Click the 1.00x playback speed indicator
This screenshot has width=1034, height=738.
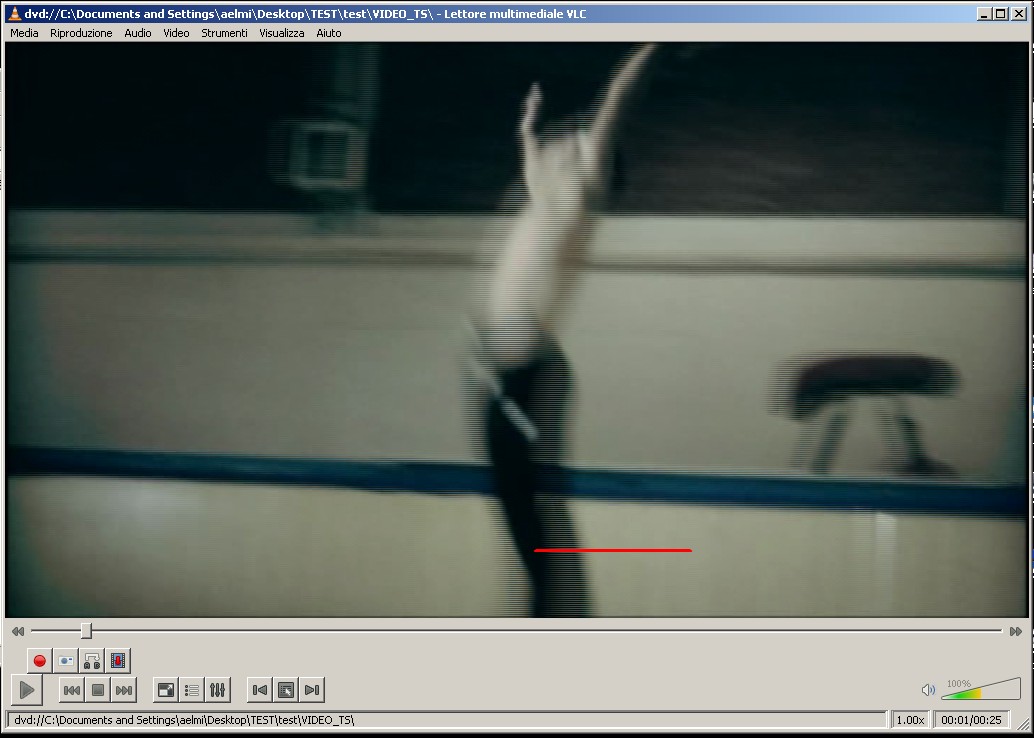coord(910,720)
